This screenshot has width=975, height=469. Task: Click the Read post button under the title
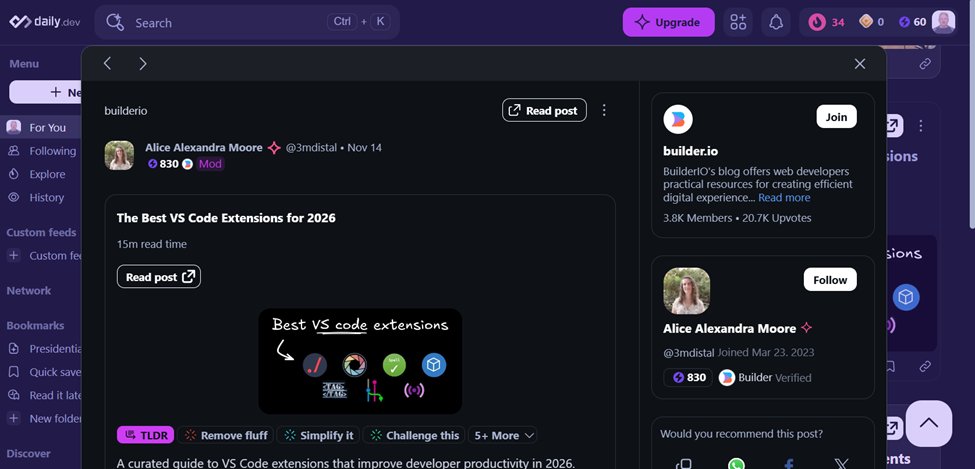(159, 277)
